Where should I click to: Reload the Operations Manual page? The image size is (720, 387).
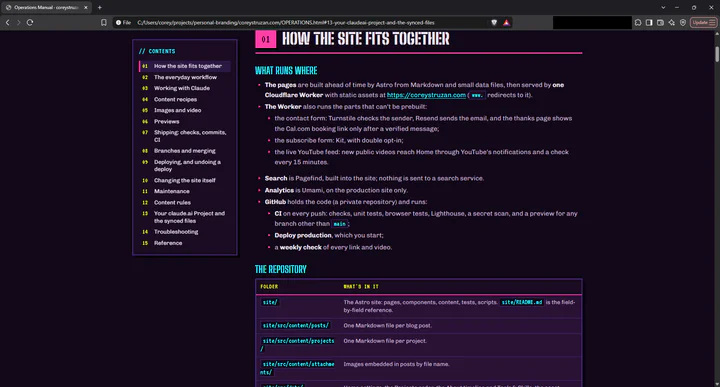point(30,22)
